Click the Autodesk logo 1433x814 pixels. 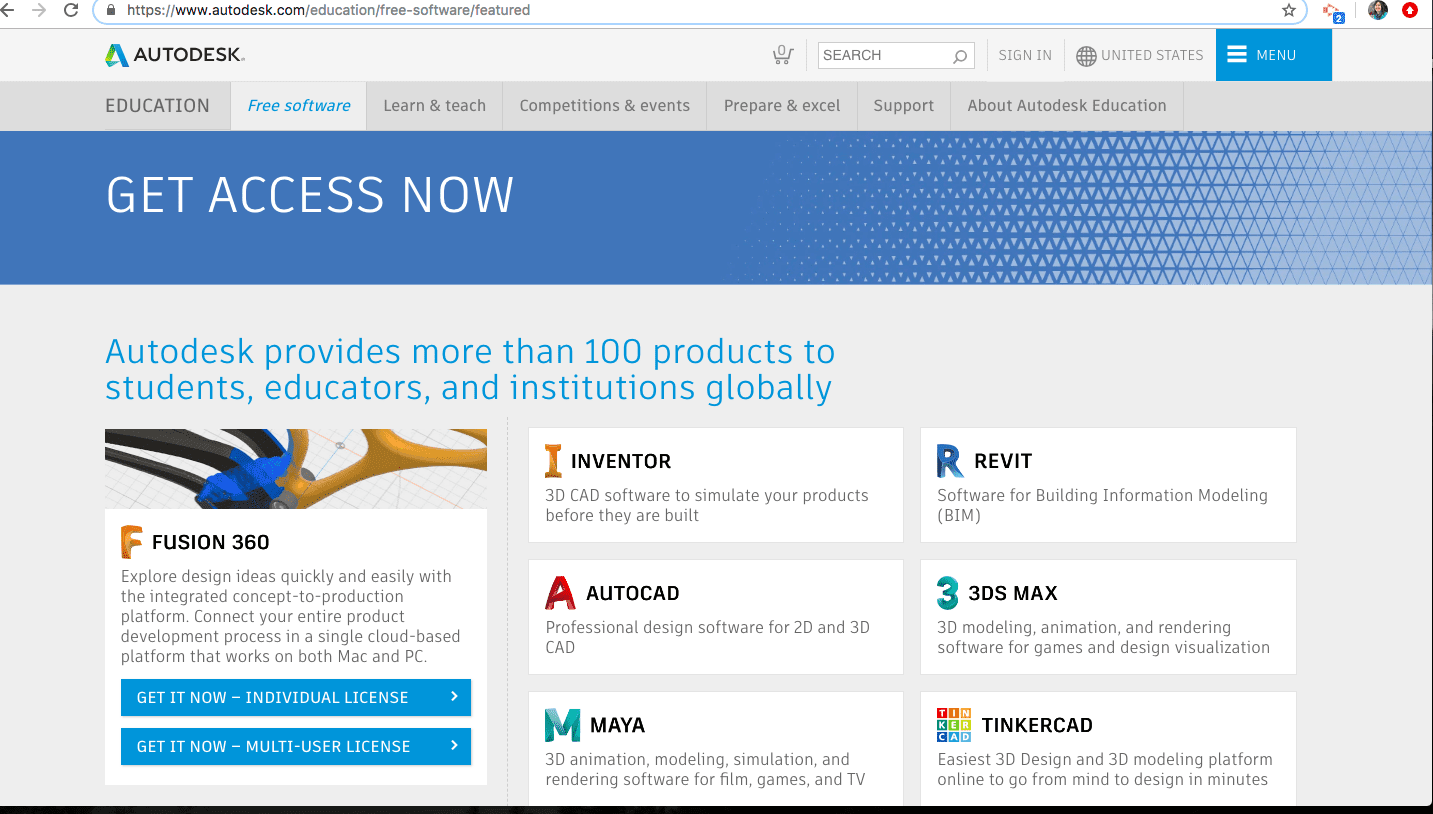pos(175,55)
